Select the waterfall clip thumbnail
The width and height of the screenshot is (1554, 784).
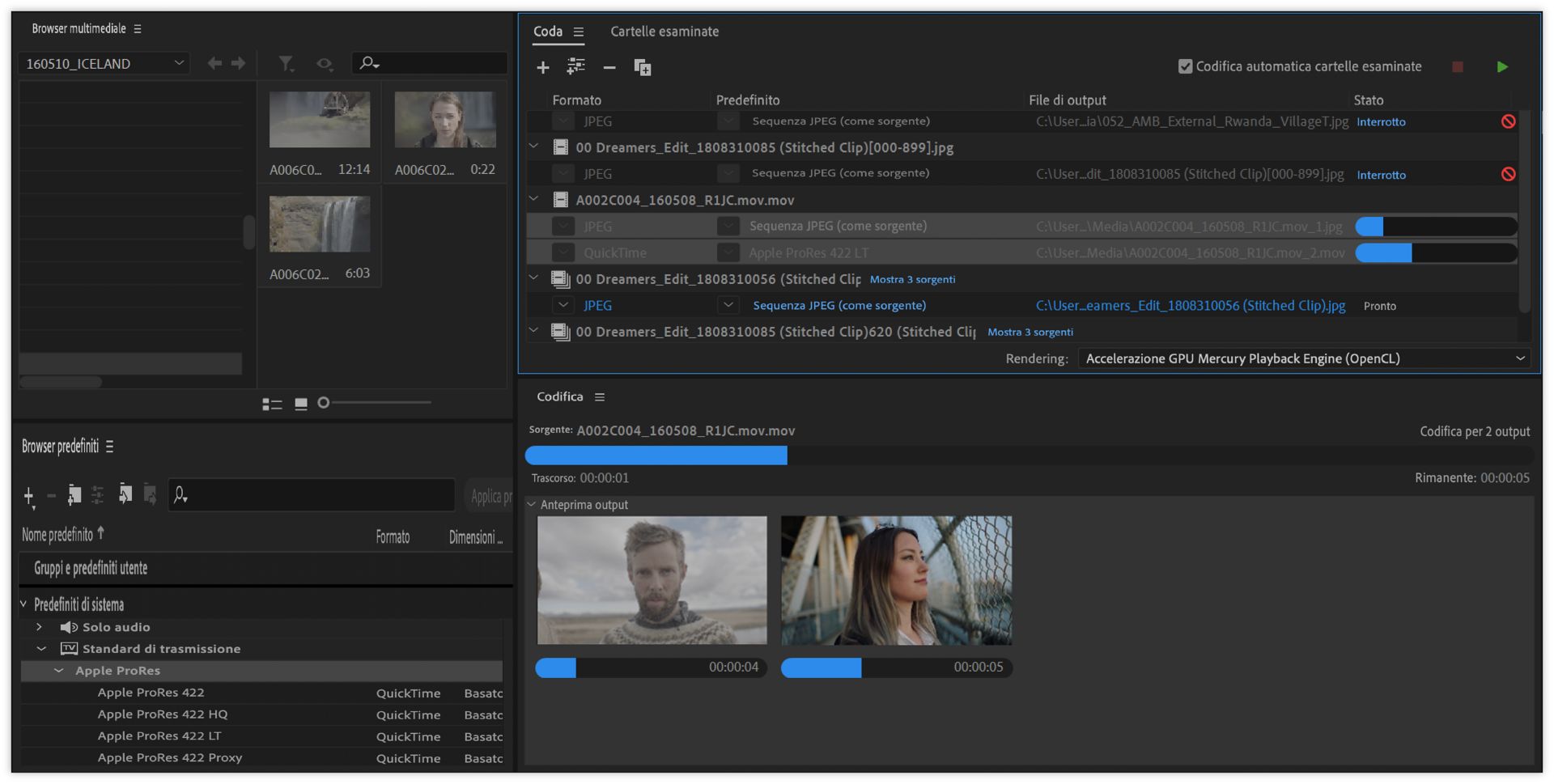[319, 224]
